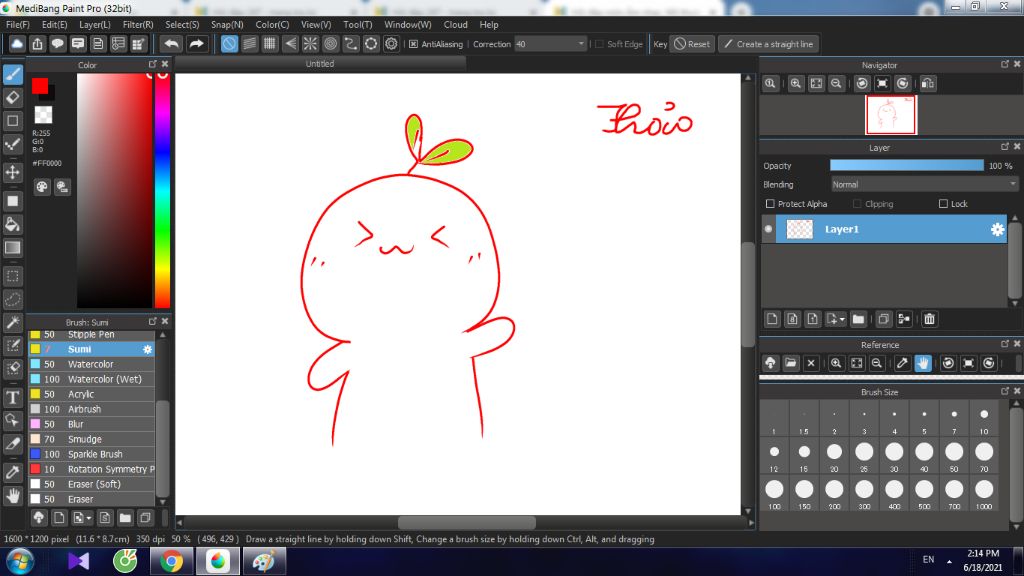Check the Lock layer checkbox
1024x576 pixels.
(943, 204)
